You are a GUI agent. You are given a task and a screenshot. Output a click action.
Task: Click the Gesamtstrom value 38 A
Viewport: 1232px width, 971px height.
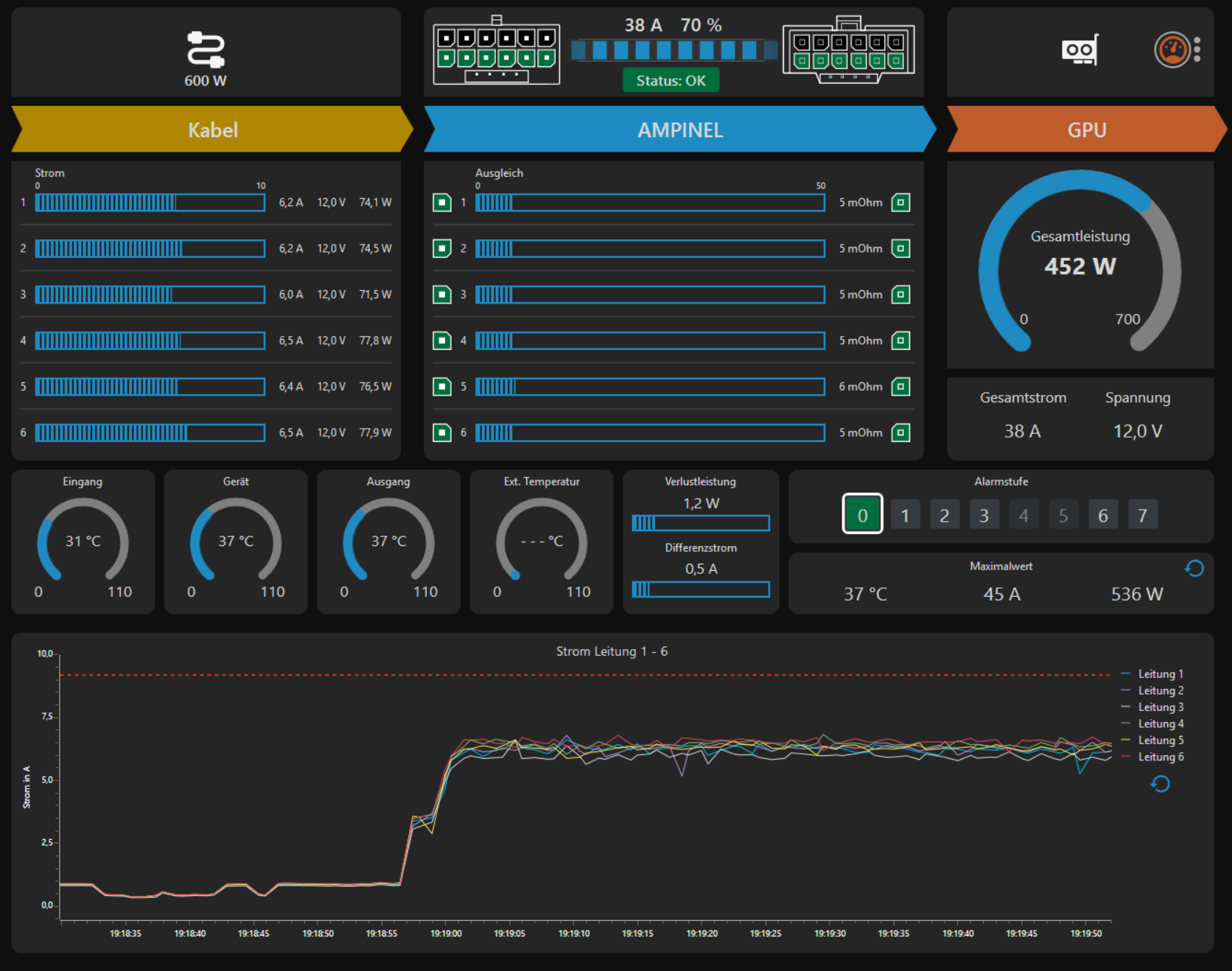click(1023, 431)
